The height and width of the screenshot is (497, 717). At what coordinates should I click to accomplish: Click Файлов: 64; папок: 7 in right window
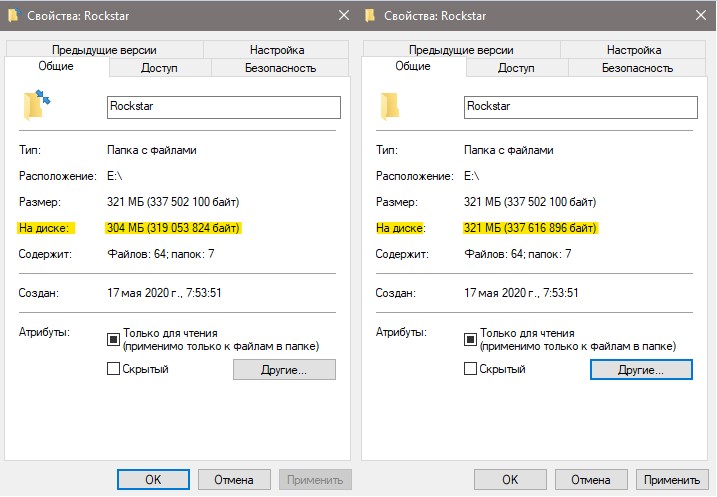(518, 254)
